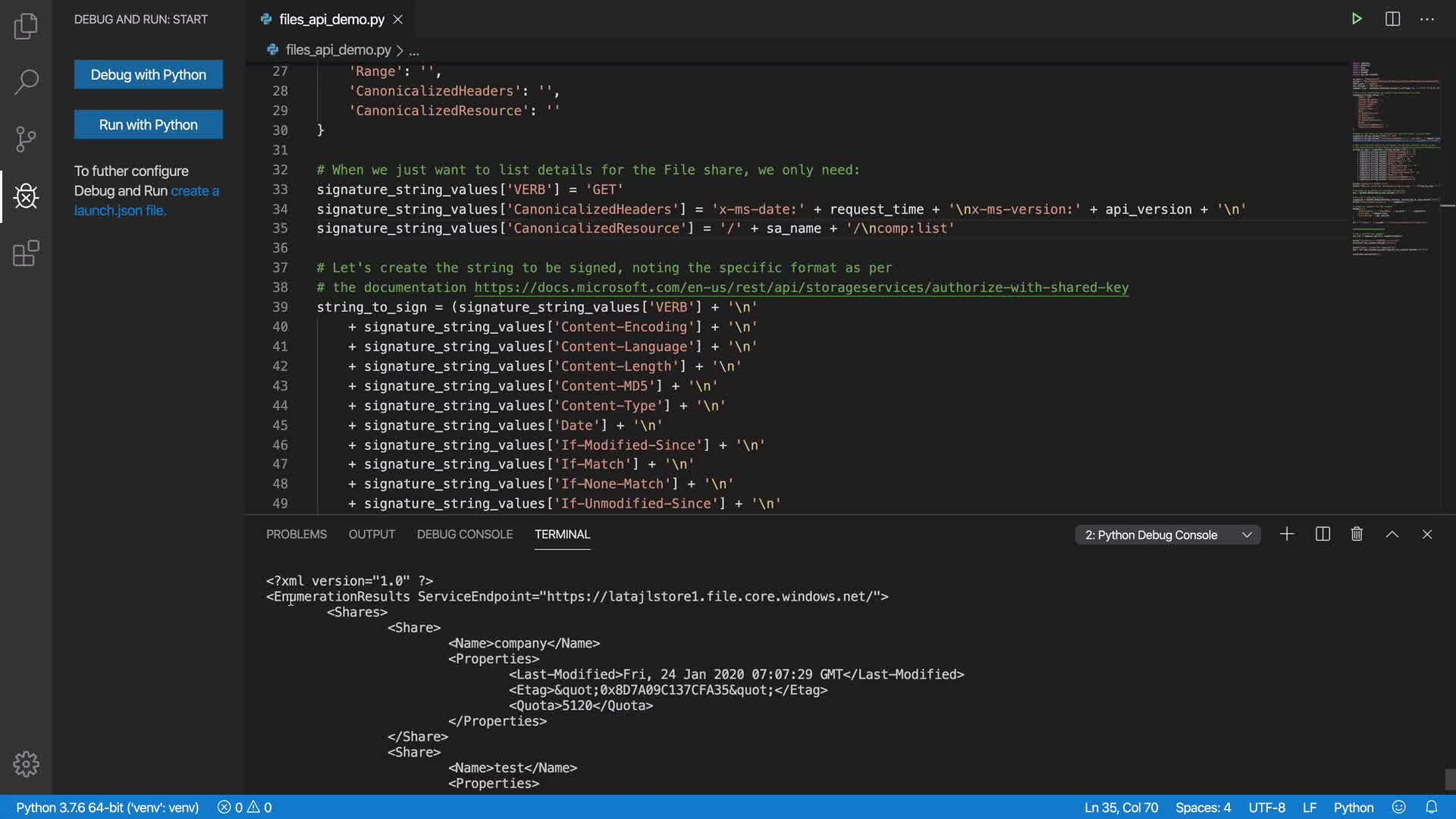Open the Manage gear settings icon
Image resolution: width=1456 pixels, height=819 pixels.
[x=26, y=764]
